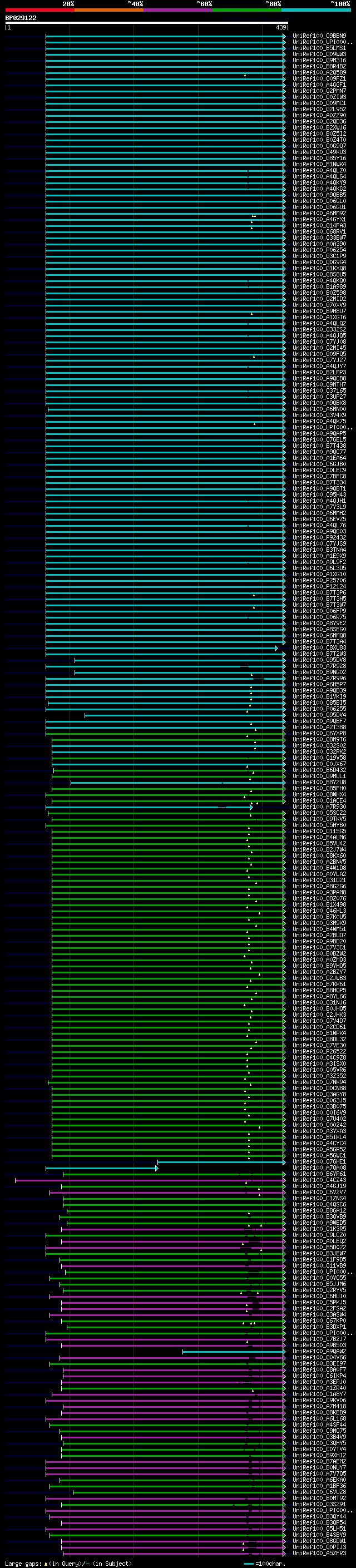Select hit label UniRef100_Q09MC1

pyautogui.click(x=319, y=103)
